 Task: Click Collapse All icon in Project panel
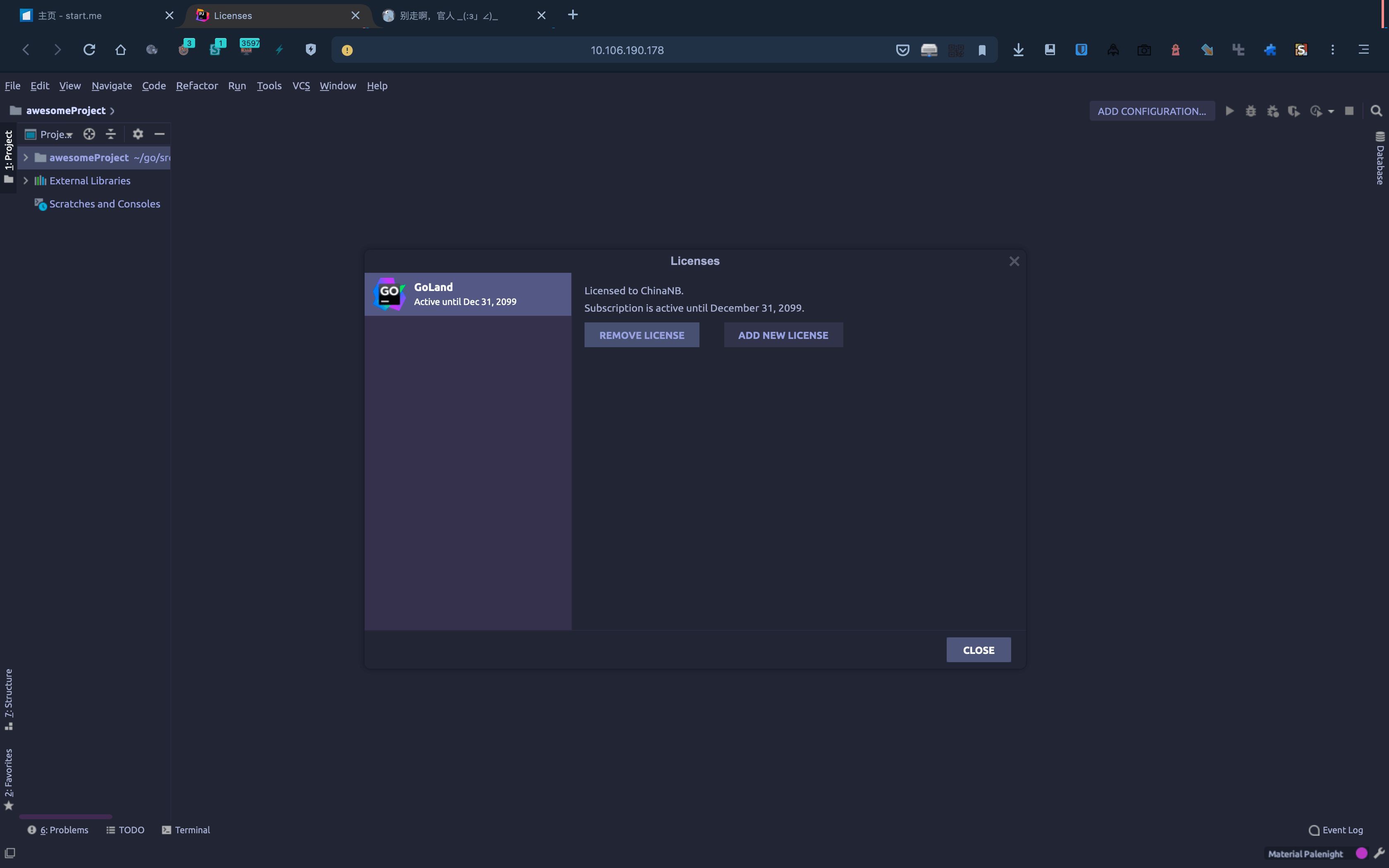[111, 134]
